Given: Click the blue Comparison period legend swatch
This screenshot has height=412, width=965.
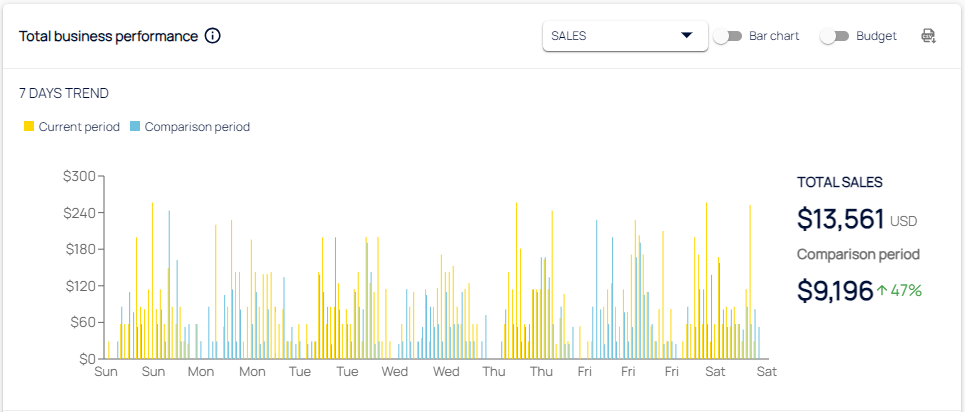Looking at the screenshot, I should tap(135, 127).
